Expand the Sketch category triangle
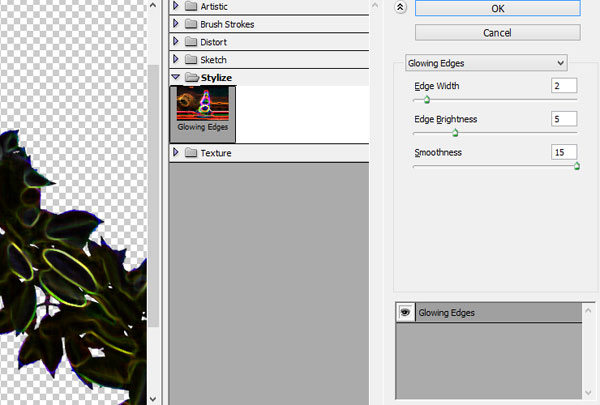 (177, 60)
